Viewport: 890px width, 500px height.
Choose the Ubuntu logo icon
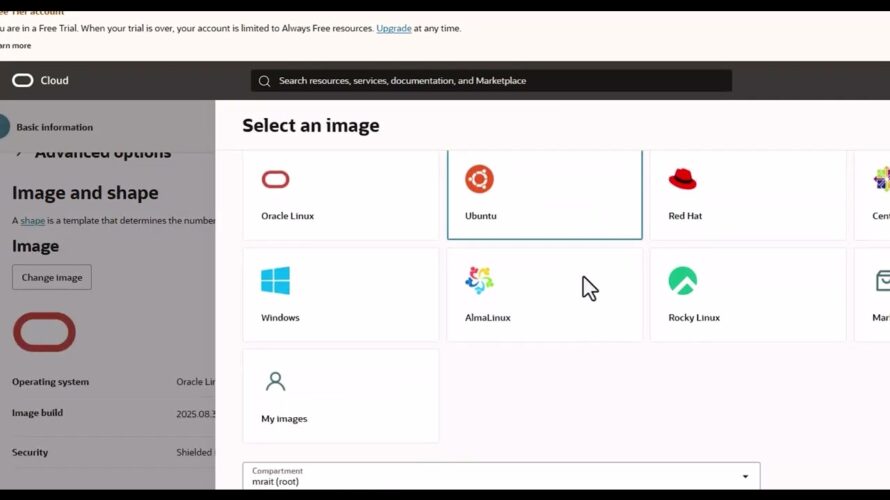coord(480,179)
